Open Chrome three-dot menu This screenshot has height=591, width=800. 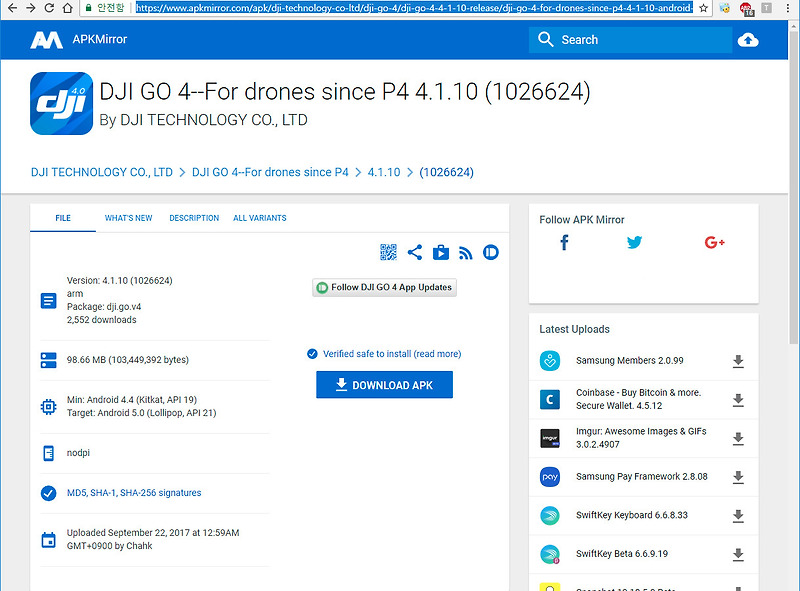pyautogui.click(x=788, y=8)
